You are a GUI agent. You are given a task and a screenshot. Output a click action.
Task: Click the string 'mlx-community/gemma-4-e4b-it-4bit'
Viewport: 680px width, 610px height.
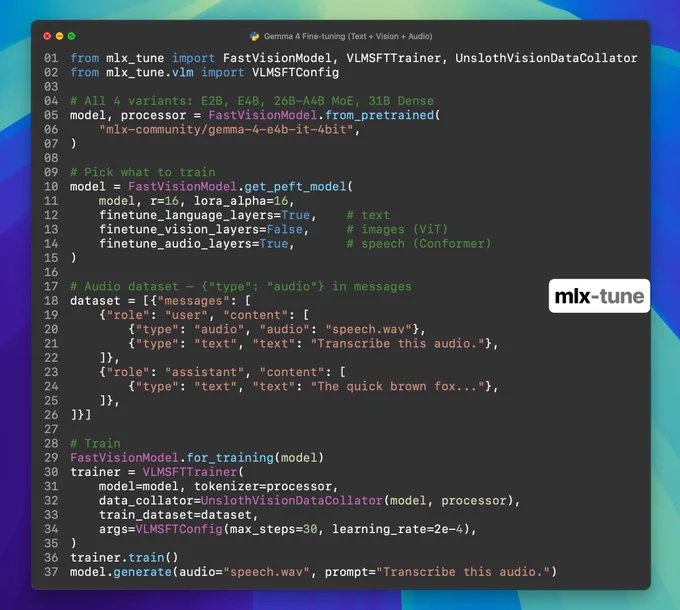(x=226, y=130)
